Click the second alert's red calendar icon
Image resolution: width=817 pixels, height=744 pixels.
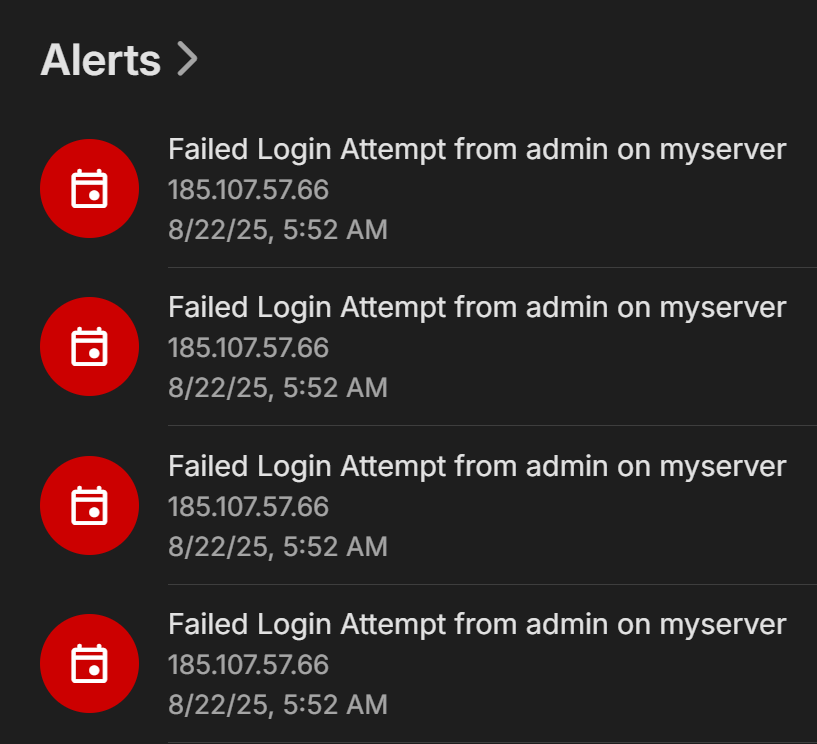tap(89, 347)
